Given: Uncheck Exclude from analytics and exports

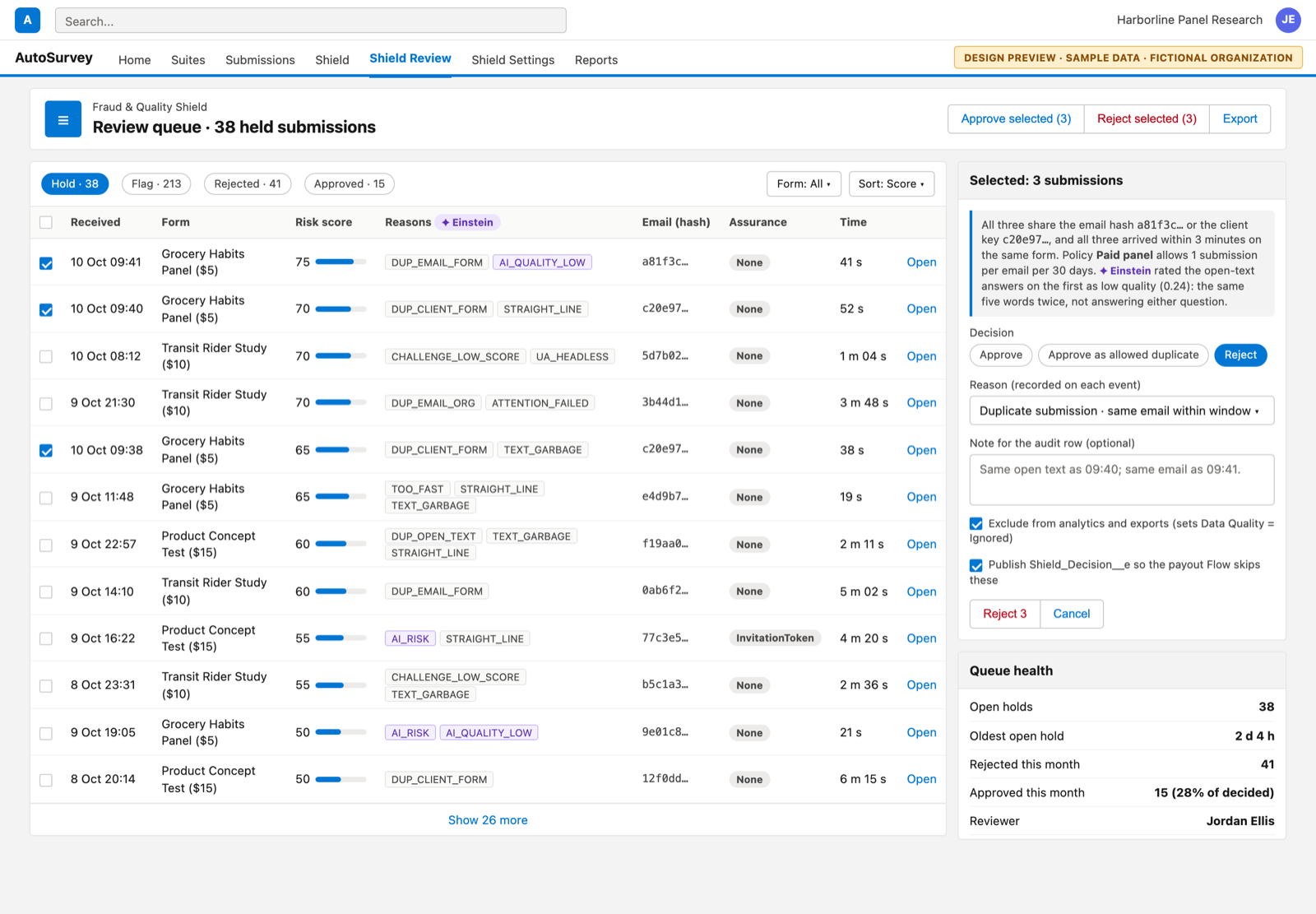Looking at the screenshot, I should click(976, 524).
